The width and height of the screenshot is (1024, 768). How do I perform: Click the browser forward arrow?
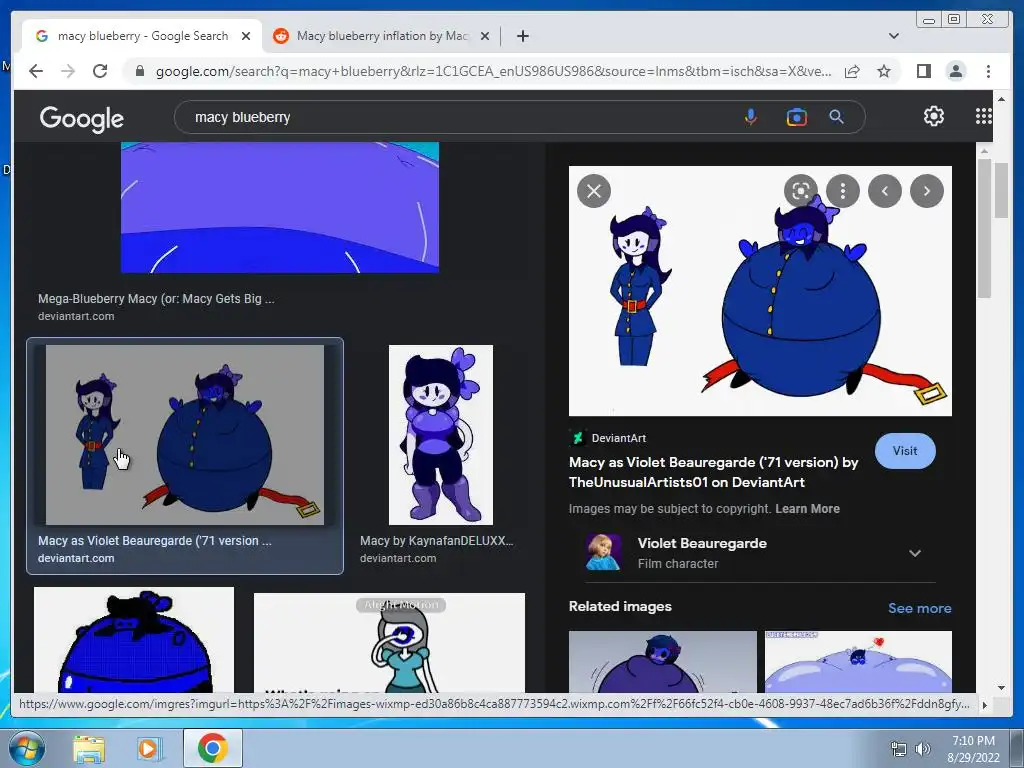coord(68,71)
